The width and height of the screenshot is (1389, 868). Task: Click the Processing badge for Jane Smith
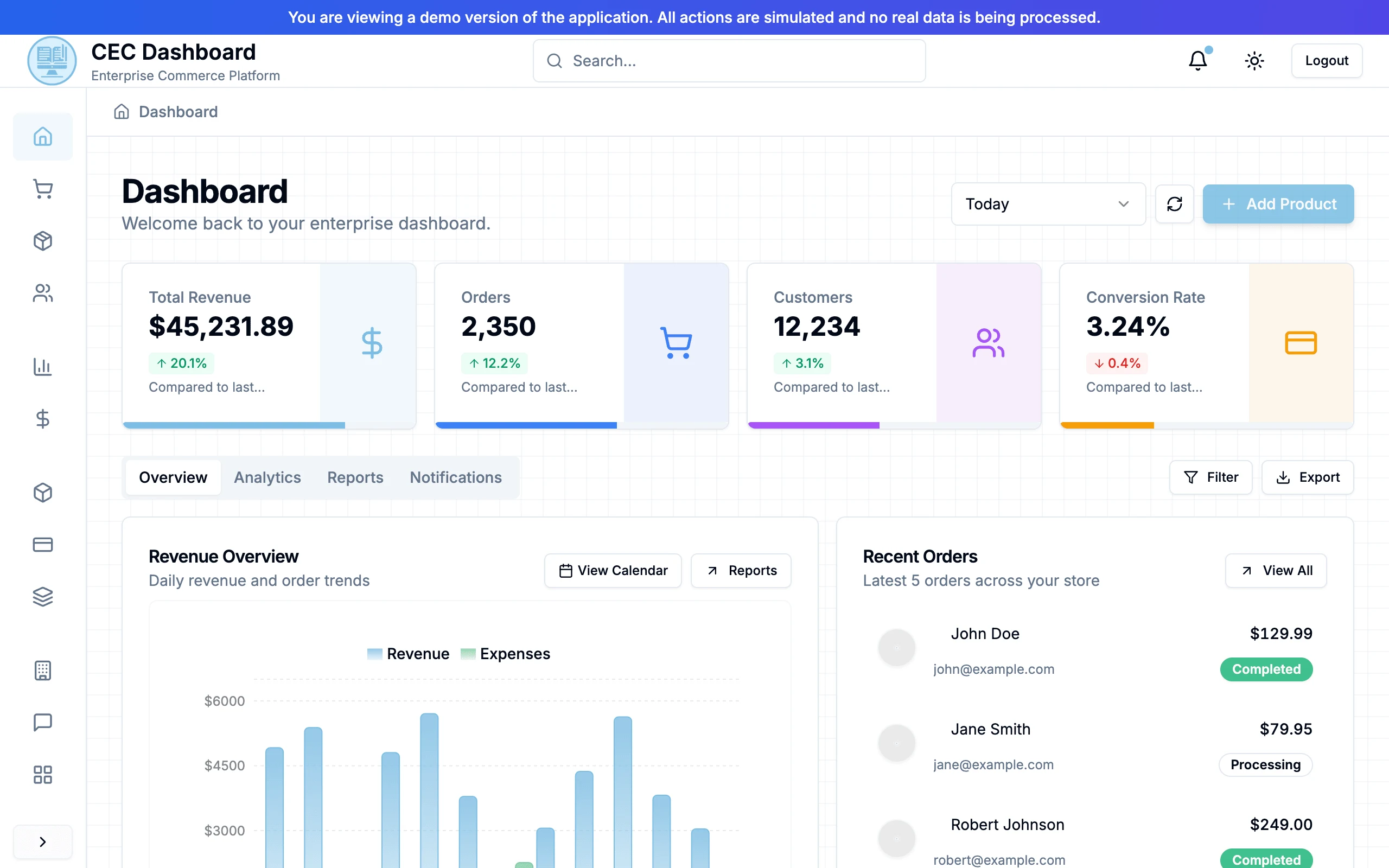click(x=1265, y=764)
